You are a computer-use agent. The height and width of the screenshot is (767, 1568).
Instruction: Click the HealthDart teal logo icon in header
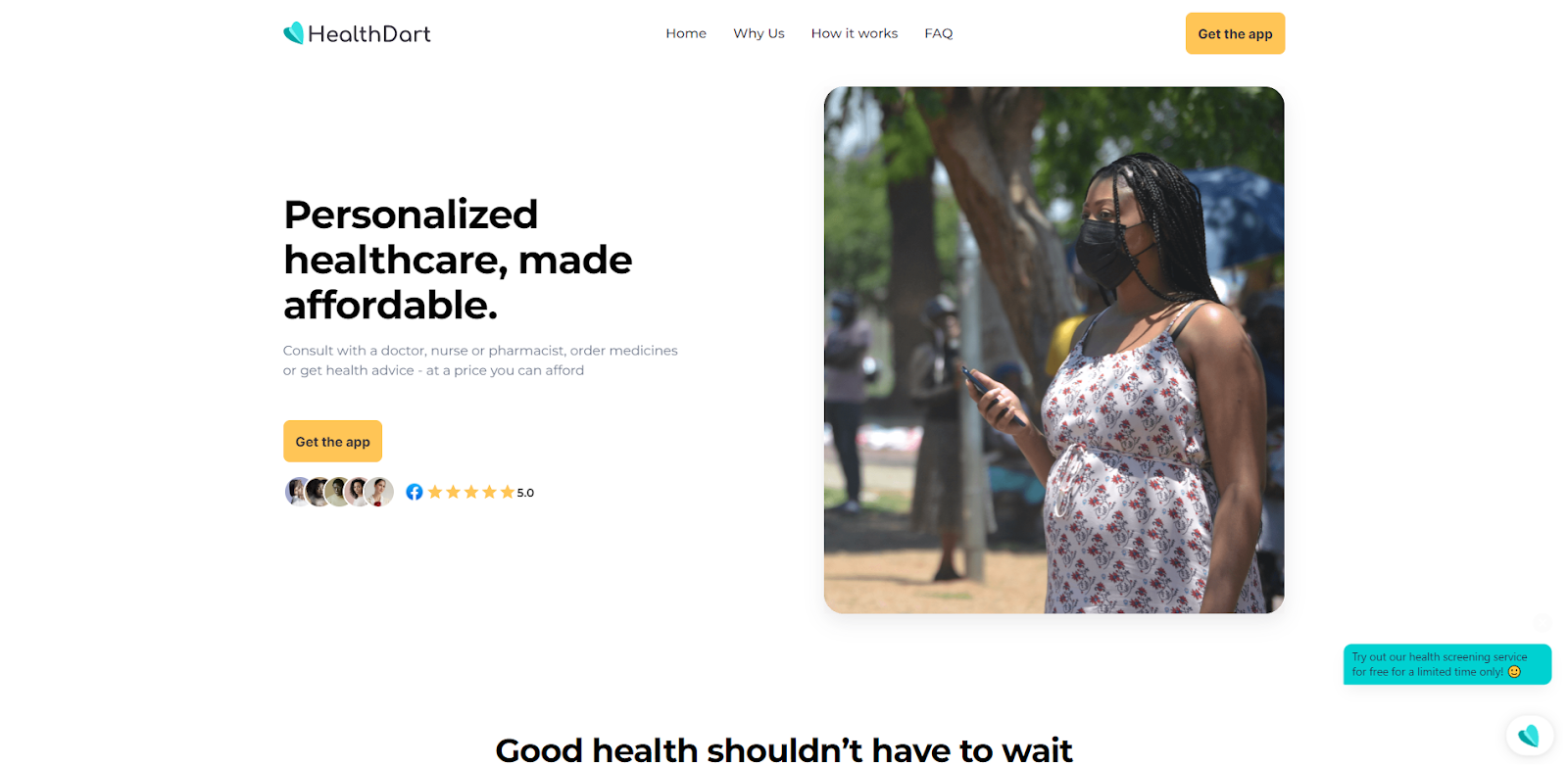click(293, 33)
